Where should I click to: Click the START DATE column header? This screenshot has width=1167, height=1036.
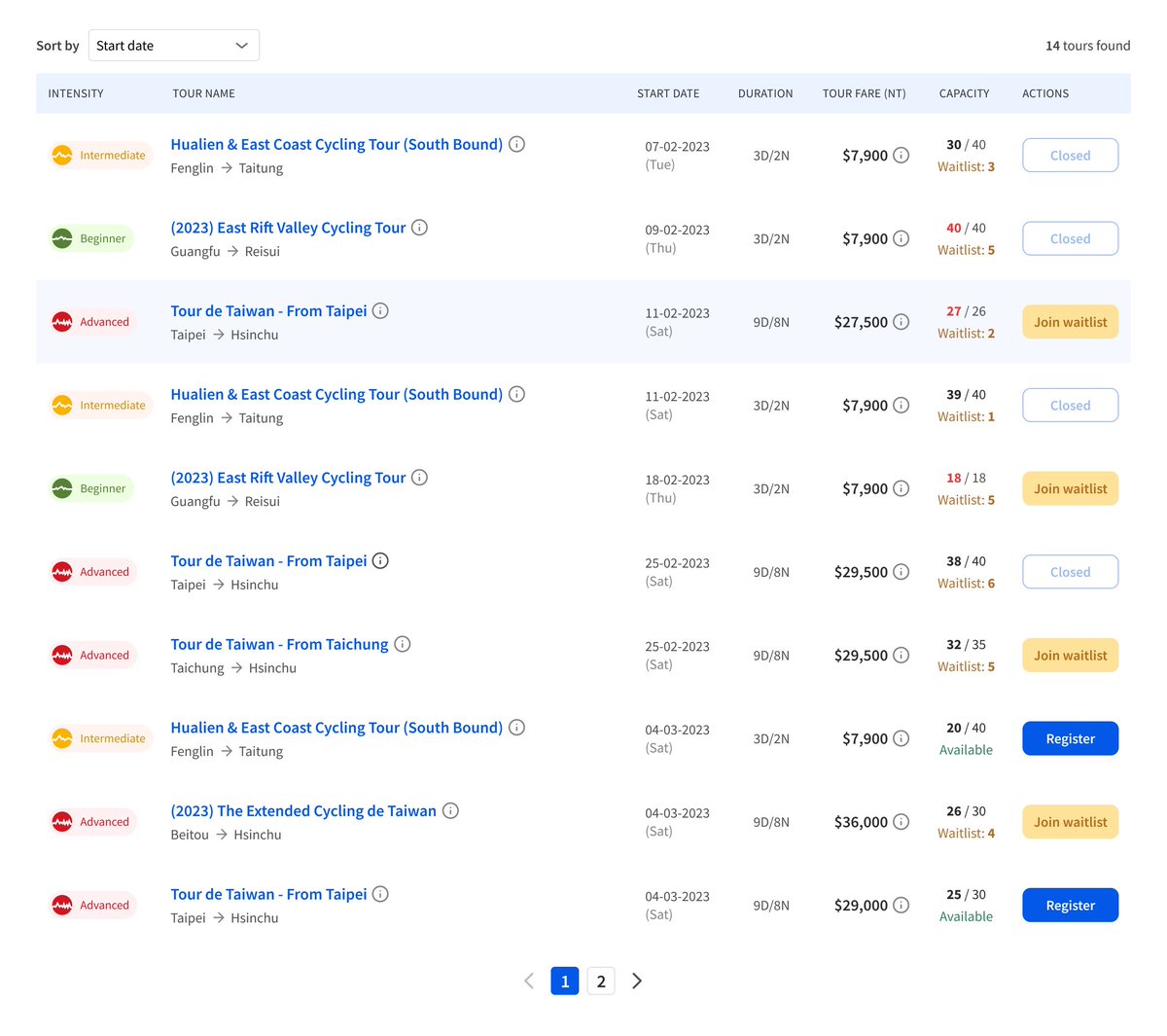668,93
